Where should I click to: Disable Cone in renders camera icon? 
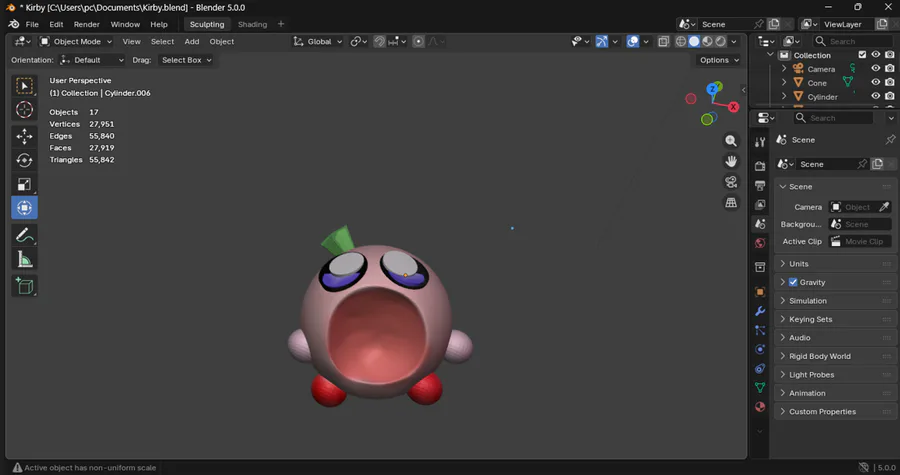click(889, 83)
